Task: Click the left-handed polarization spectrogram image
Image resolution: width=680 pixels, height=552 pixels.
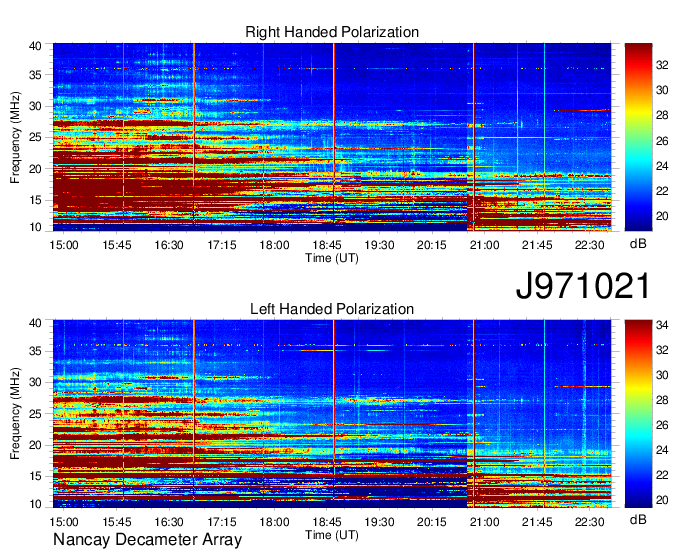Action: pyautogui.click(x=332, y=414)
